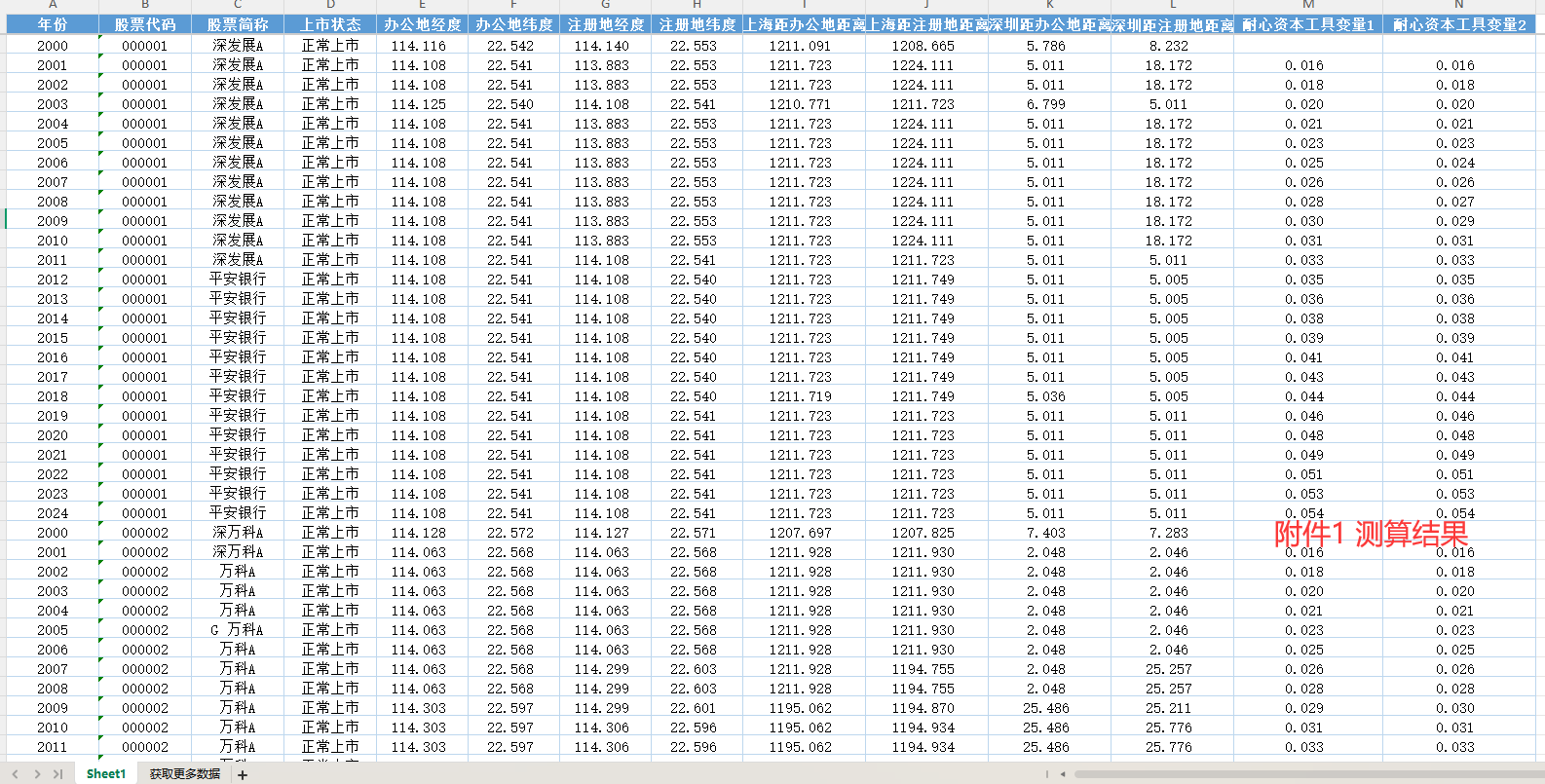Select the 股票简称 header cell
This screenshot has width=1545, height=784.
(238, 24)
